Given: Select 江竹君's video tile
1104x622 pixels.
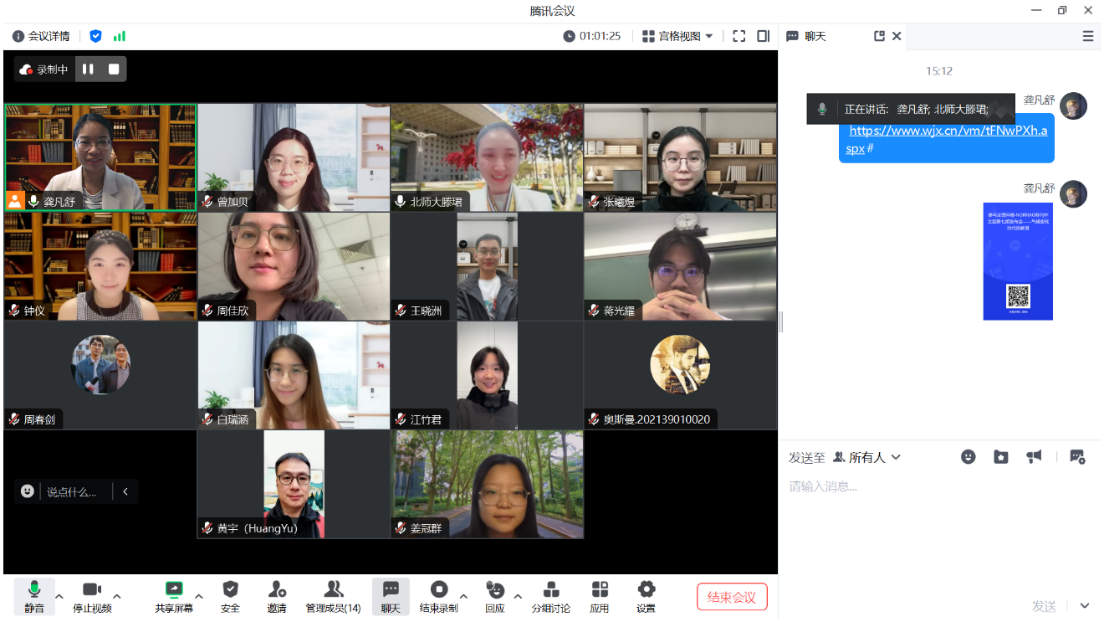Looking at the screenshot, I should tap(487, 375).
